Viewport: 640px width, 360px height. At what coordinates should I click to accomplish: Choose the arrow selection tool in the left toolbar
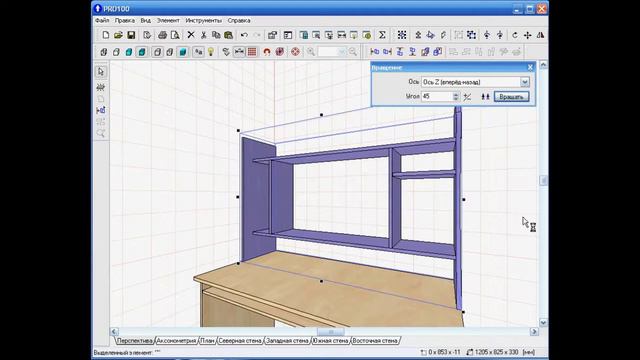(101, 72)
